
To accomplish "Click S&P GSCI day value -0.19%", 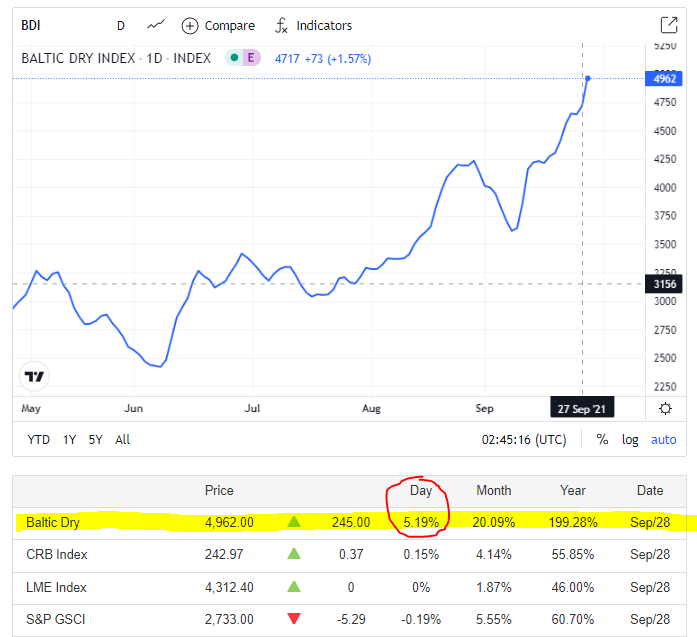I will (421, 619).
